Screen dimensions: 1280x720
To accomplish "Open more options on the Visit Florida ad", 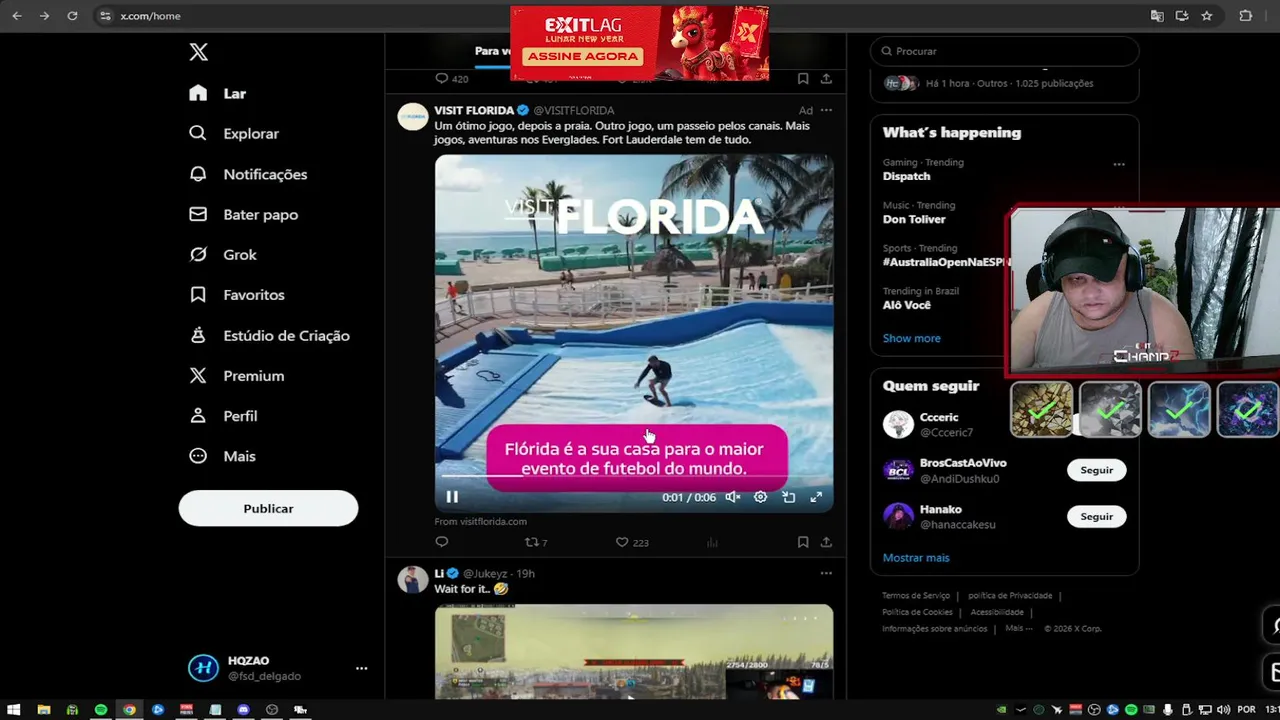I will pos(826,110).
